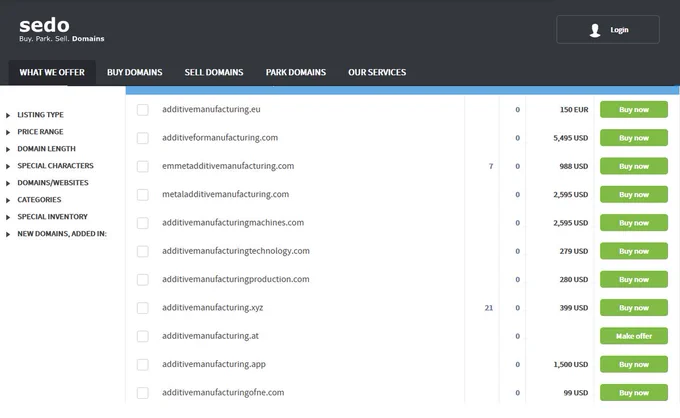Check the box for additivemanufacturingmachines.com
680x418 pixels.
coord(143,223)
